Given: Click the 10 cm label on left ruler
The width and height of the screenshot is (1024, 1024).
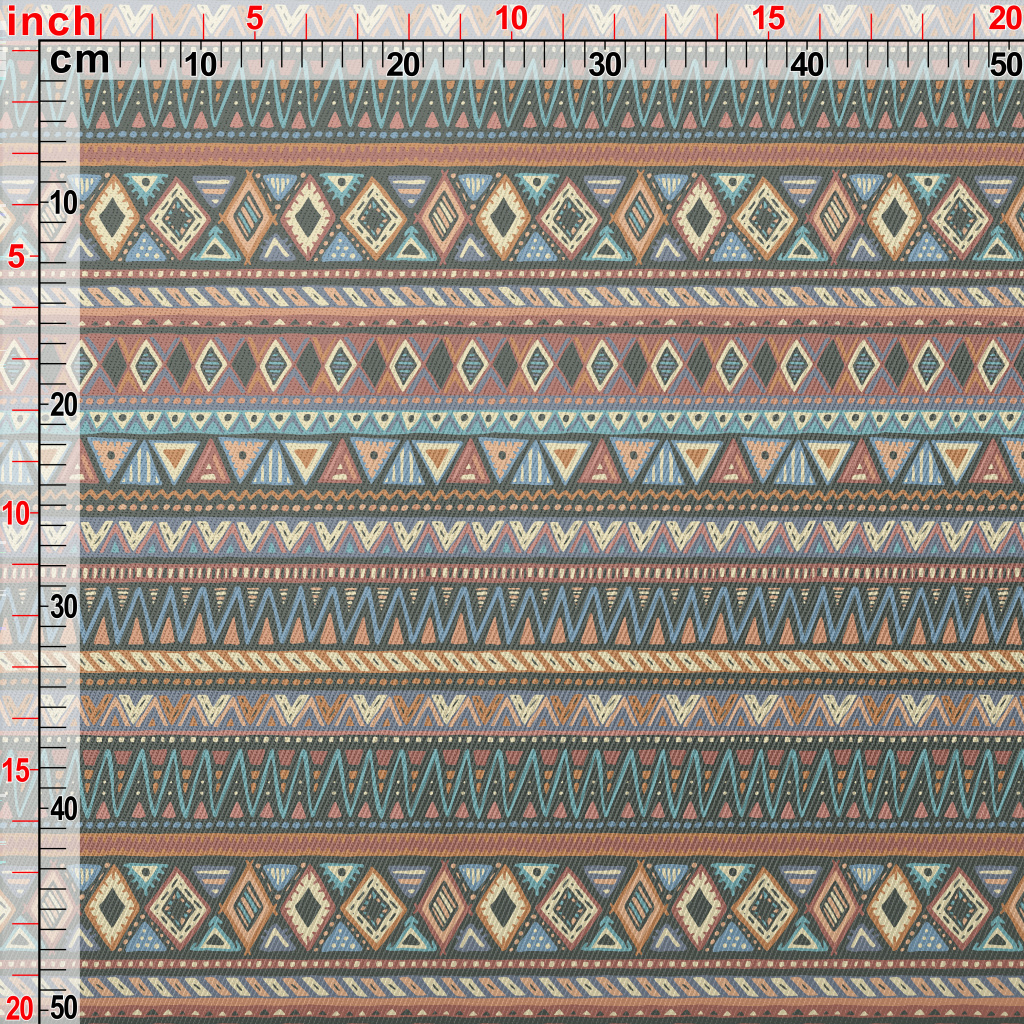Looking at the screenshot, I should pyautogui.click(x=63, y=203).
